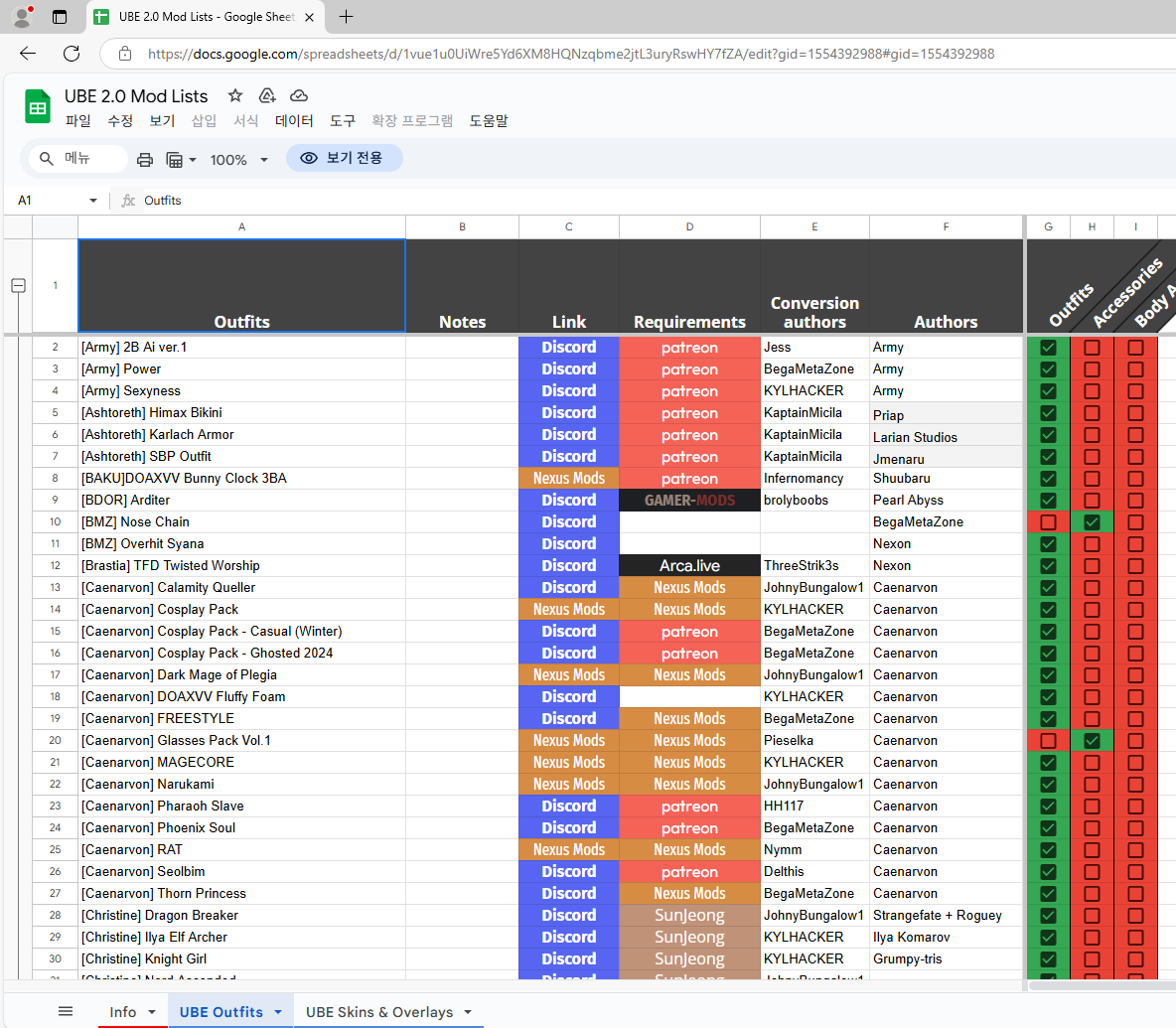Select the 'ThreeStrik3s' conversion author cell
The height and width of the screenshot is (1028, 1176).
(814, 565)
